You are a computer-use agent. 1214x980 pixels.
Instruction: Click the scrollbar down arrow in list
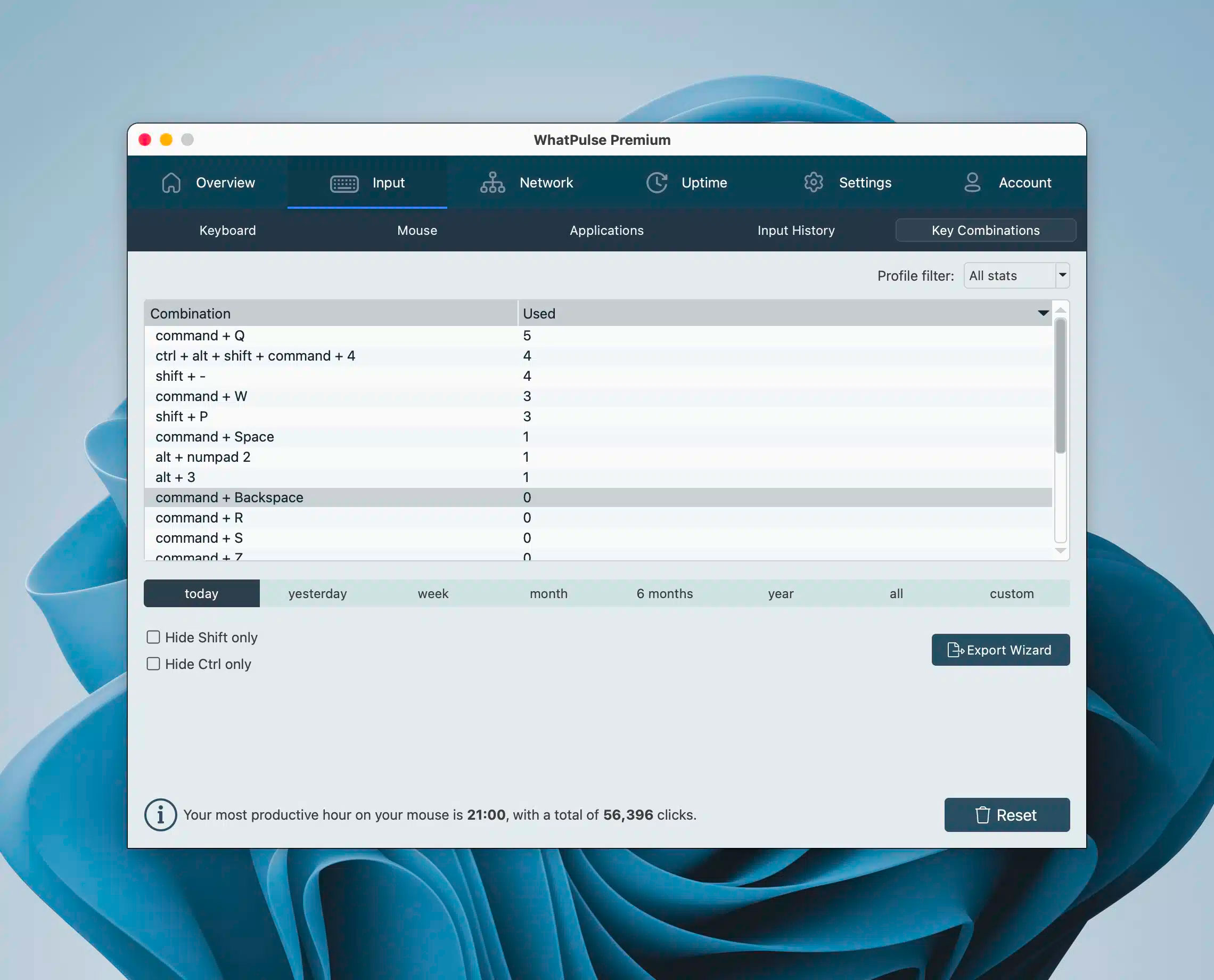(x=1061, y=550)
